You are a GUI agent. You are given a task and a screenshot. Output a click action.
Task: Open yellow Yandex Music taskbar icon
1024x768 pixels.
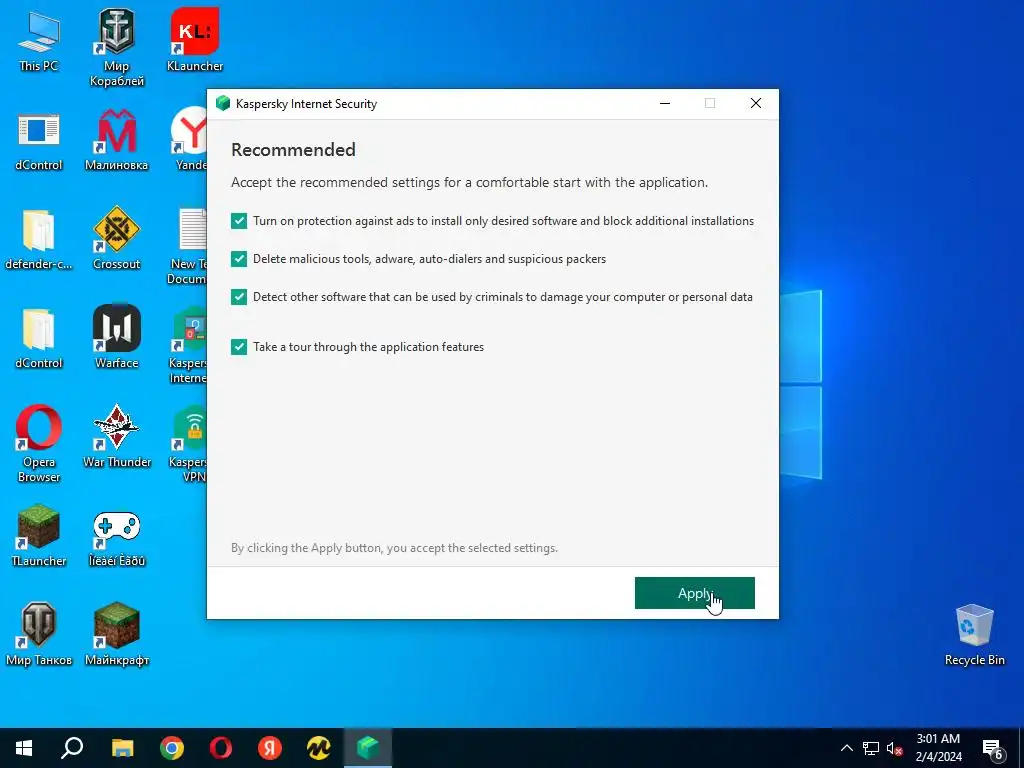click(x=319, y=748)
